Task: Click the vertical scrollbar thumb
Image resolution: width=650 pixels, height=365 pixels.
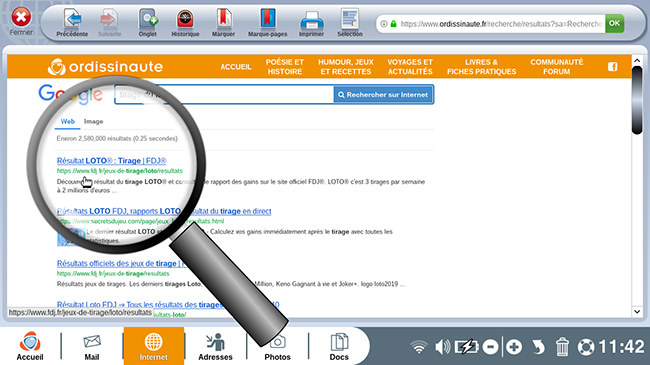Action: pos(637,100)
